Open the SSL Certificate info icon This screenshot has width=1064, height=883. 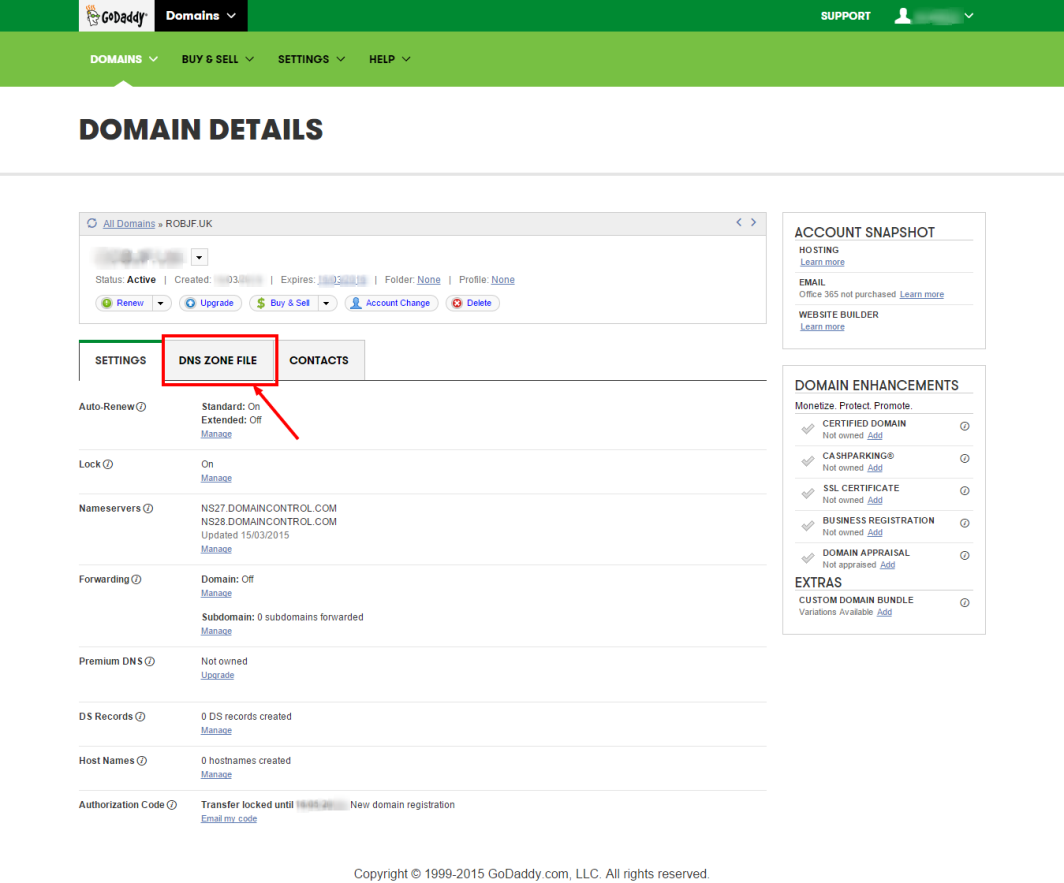964,490
